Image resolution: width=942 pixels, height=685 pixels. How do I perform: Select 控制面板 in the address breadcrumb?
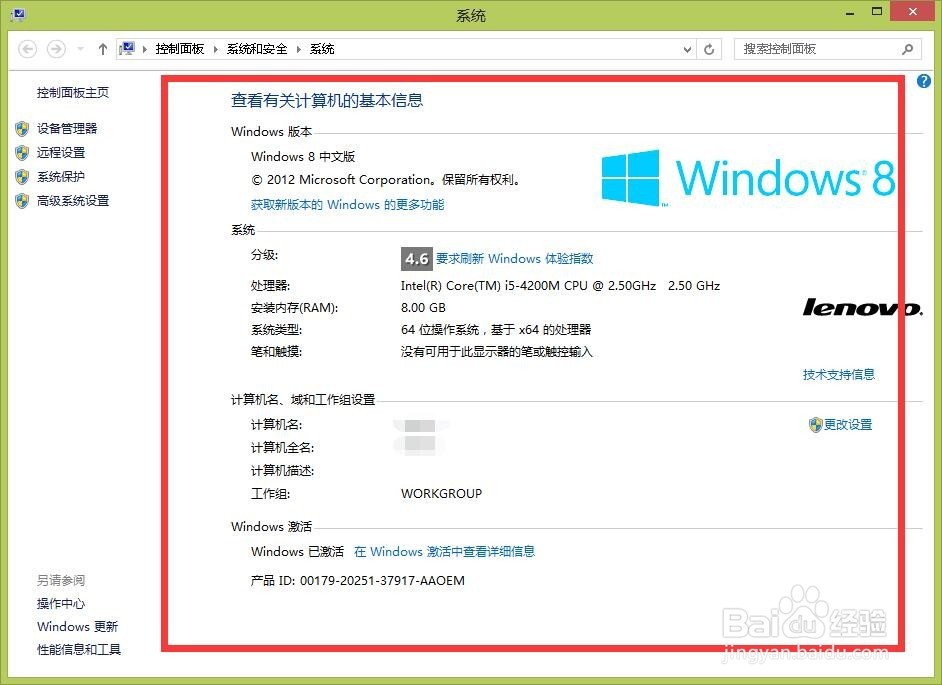coord(180,49)
